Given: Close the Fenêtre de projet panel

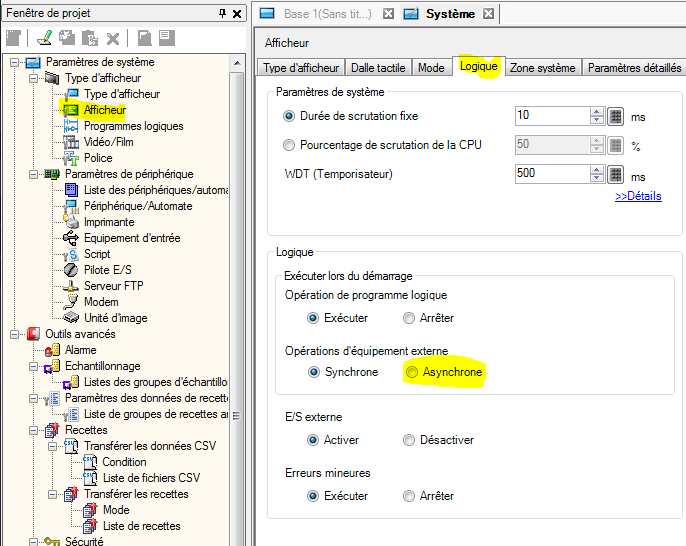Looking at the screenshot, I should (237, 14).
